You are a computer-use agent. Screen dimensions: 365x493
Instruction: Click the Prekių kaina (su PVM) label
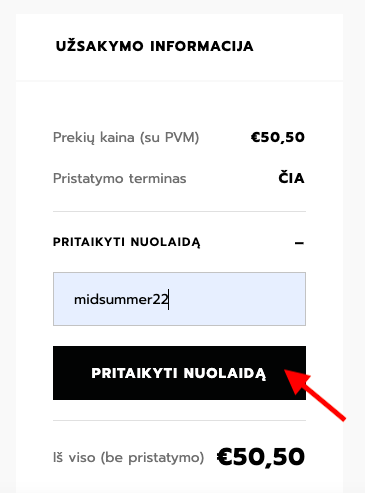click(x=126, y=138)
